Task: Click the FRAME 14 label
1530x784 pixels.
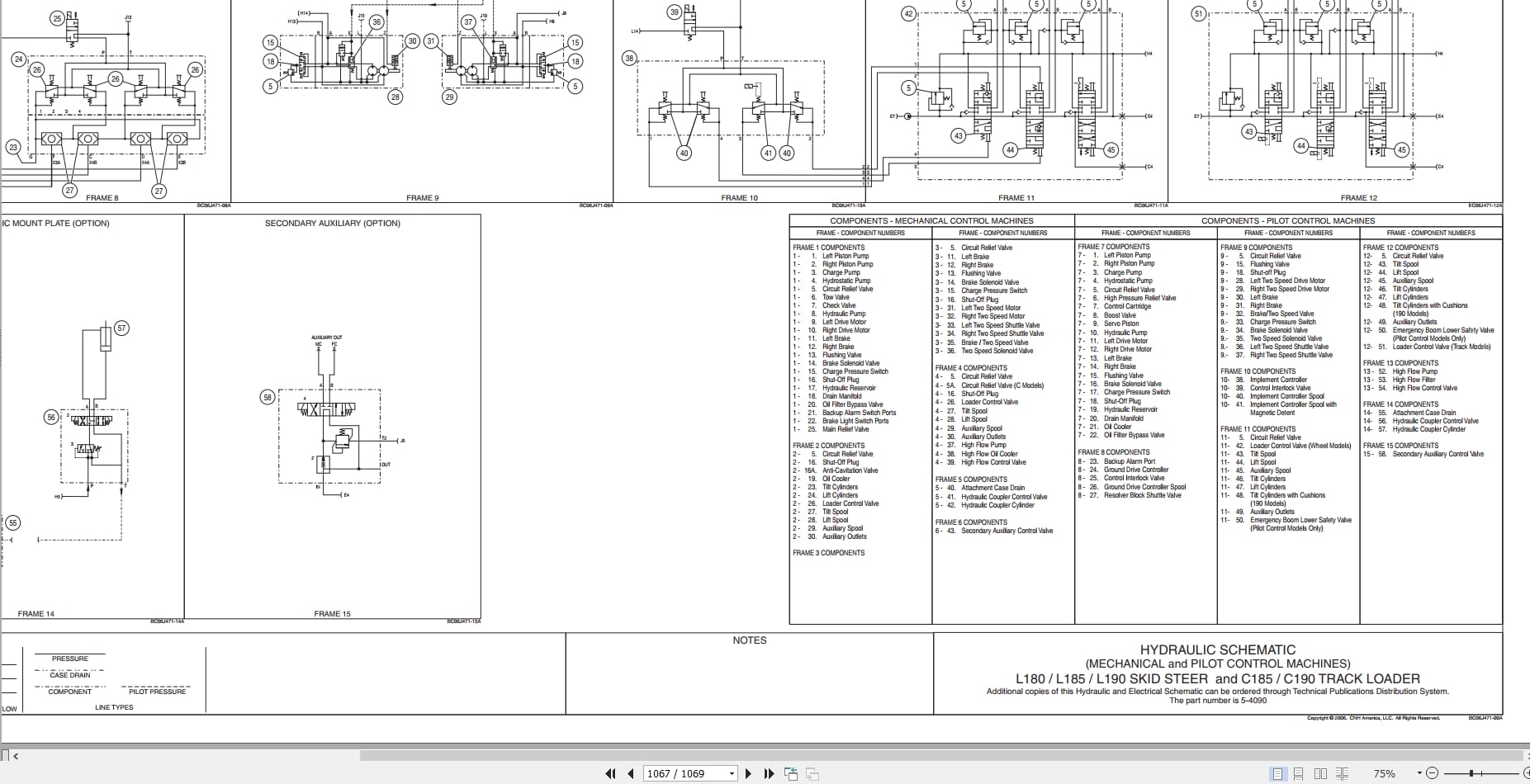Action: pos(36,614)
